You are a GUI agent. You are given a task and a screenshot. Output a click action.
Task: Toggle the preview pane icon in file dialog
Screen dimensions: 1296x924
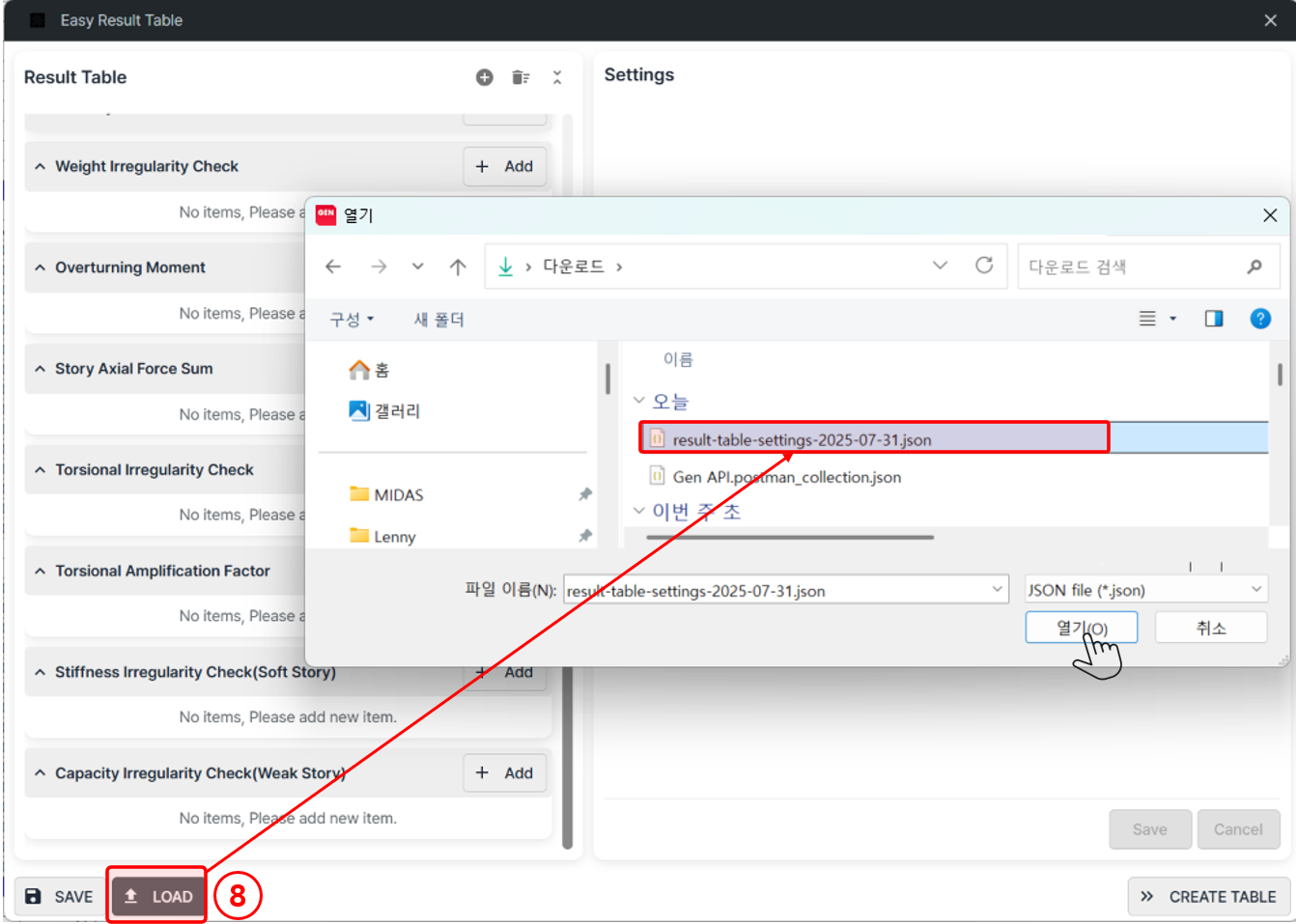click(x=1214, y=319)
